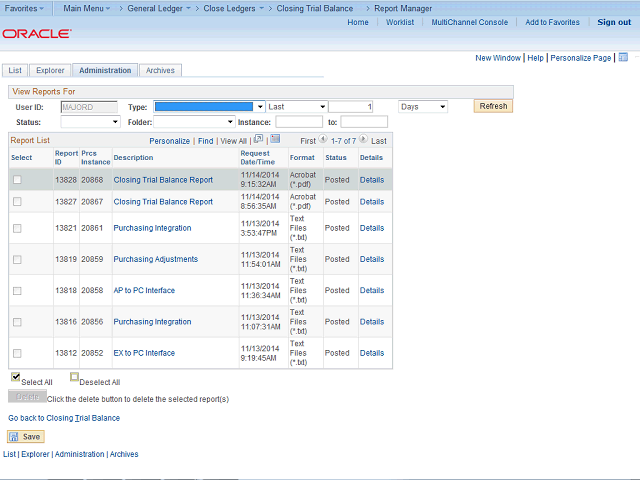The height and width of the screenshot is (480, 640).
Task: Enable the Deselect All checkbox
Action: tap(75, 378)
